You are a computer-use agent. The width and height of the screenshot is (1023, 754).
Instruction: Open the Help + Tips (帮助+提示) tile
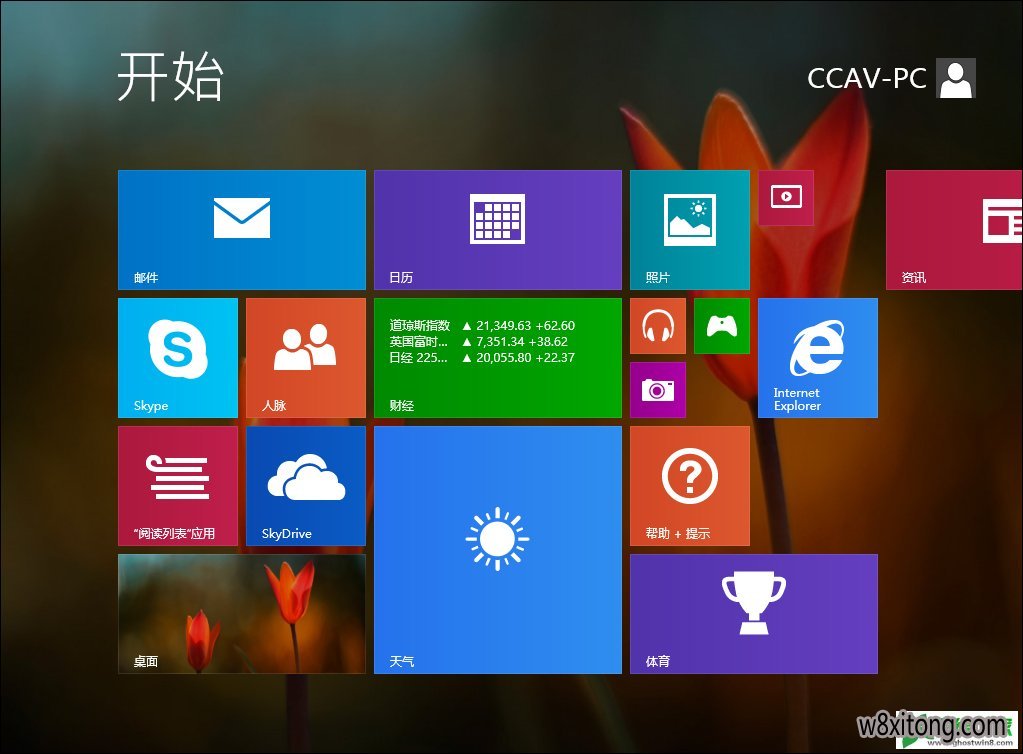[689, 485]
